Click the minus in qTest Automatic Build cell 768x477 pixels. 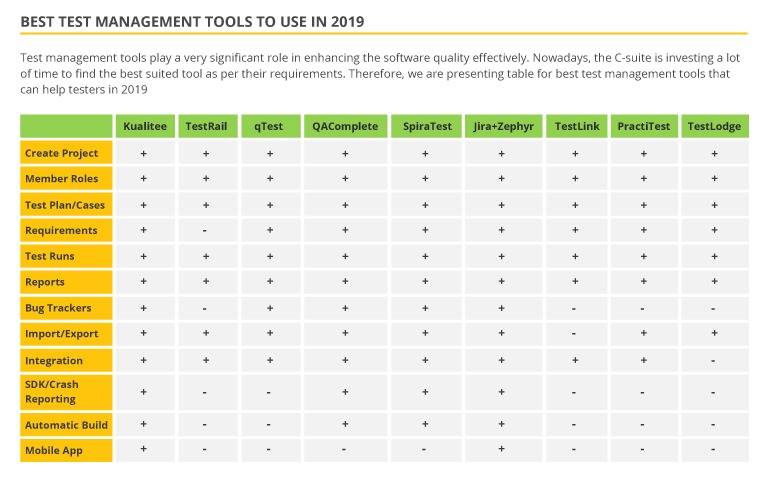268,425
